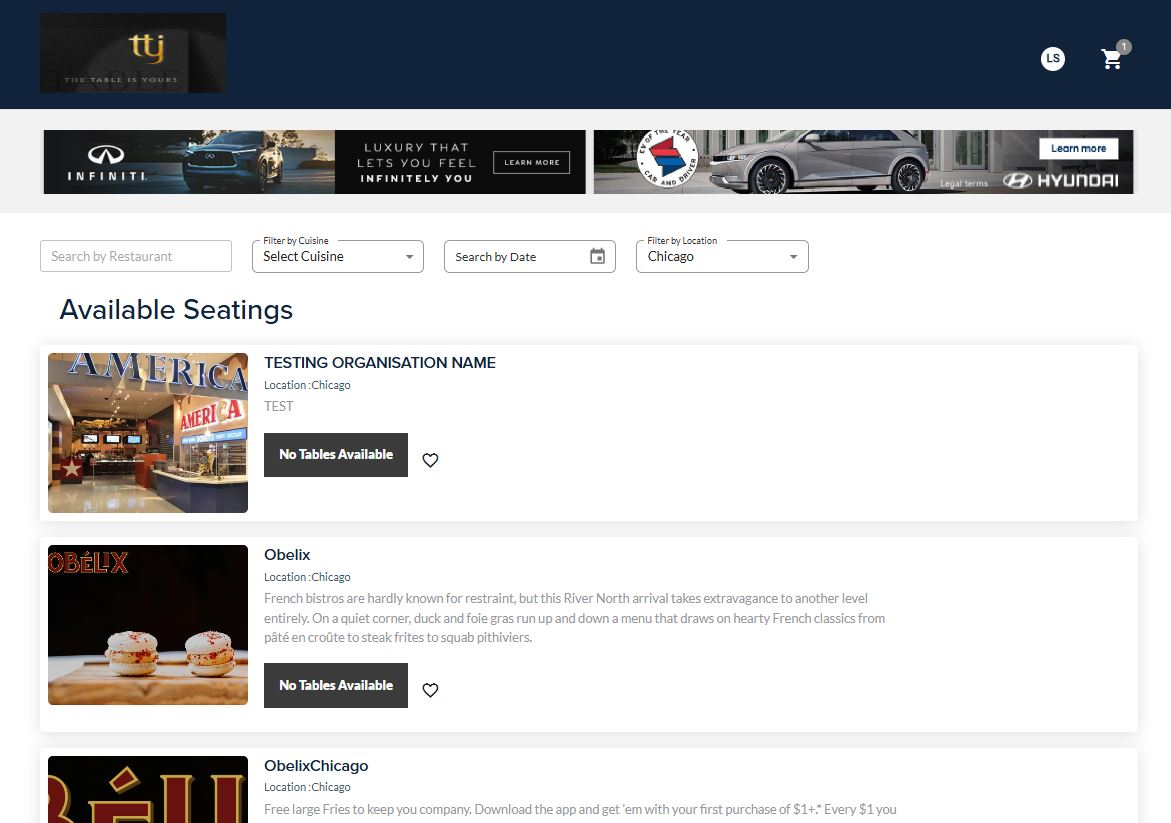Image resolution: width=1171 pixels, height=823 pixels.
Task: Click the Obelix macarons thumbnail image
Action: 148,625
